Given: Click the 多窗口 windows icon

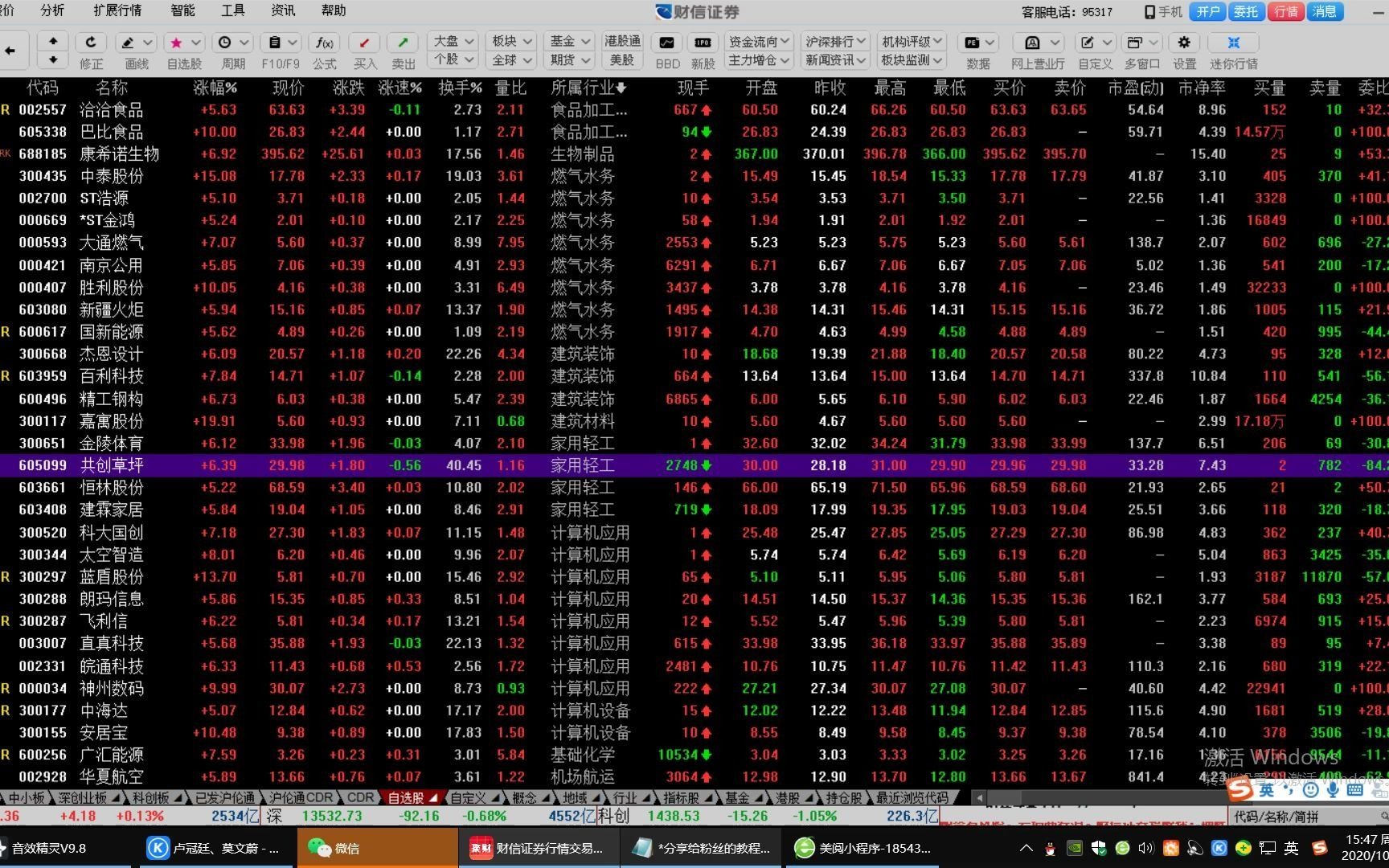Looking at the screenshot, I should click(x=1135, y=42).
